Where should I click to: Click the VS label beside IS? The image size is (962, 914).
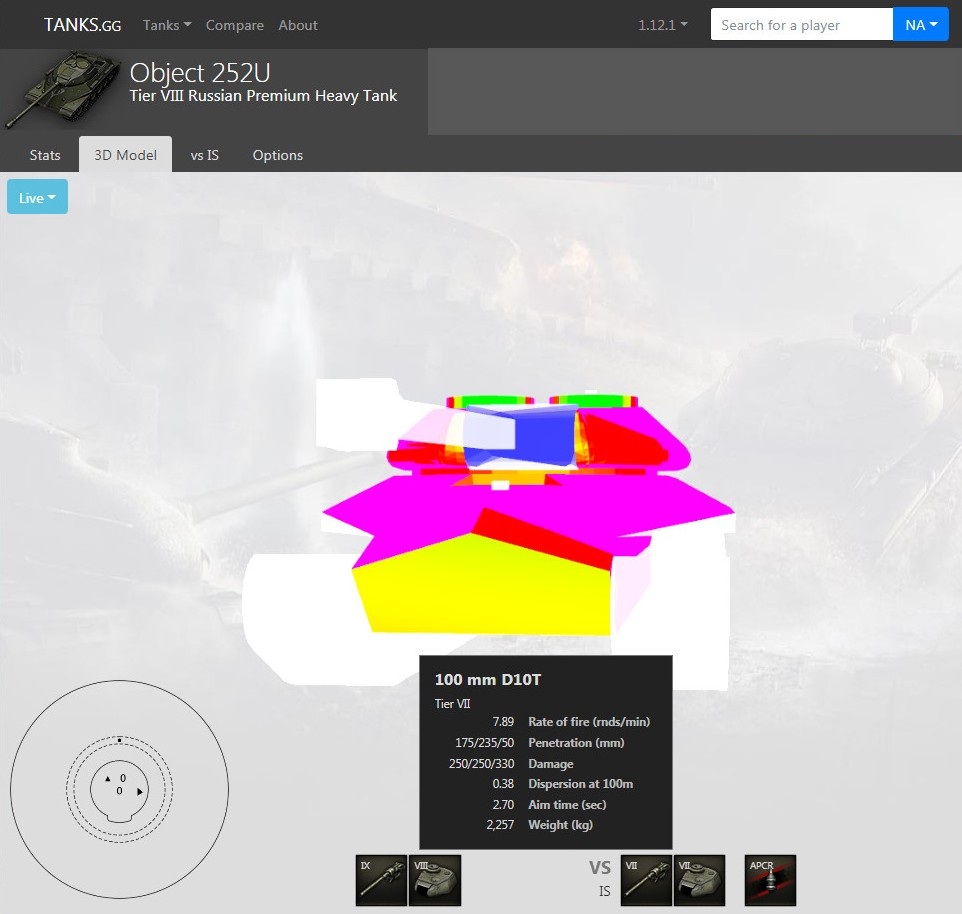(600, 867)
